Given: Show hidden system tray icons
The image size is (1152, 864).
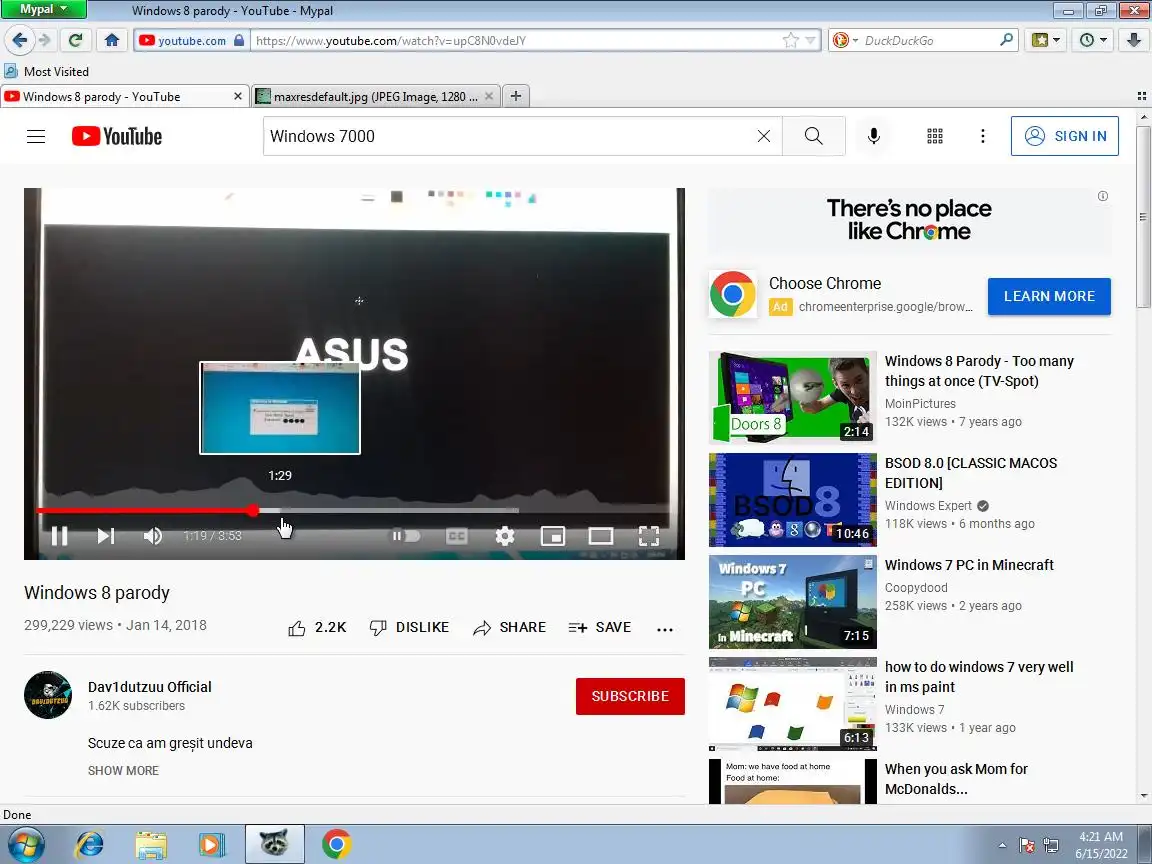Looking at the screenshot, I should (x=1002, y=846).
